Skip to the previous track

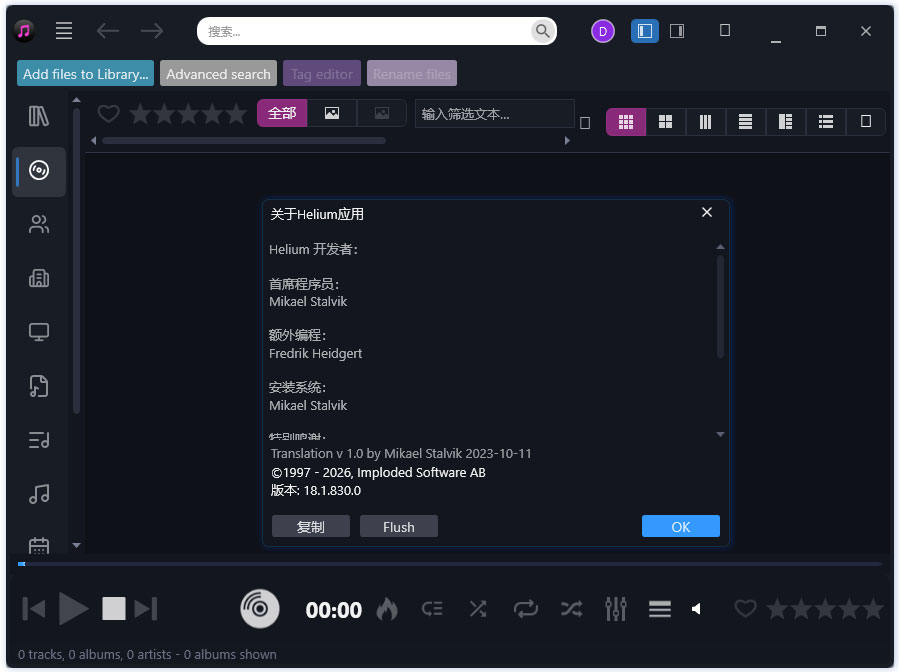click(34, 609)
